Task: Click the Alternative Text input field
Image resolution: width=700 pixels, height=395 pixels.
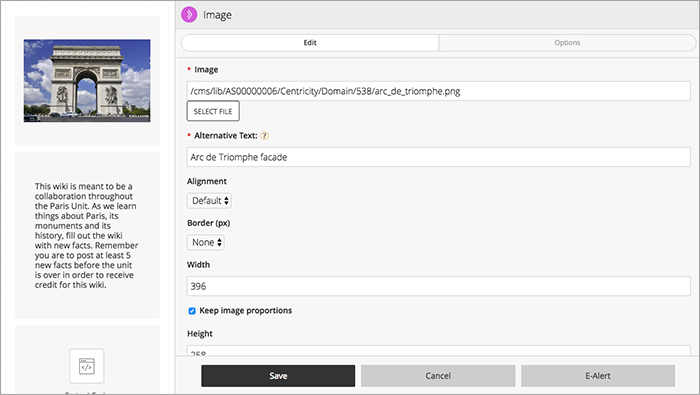Action: pyautogui.click(x=438, y=157)
